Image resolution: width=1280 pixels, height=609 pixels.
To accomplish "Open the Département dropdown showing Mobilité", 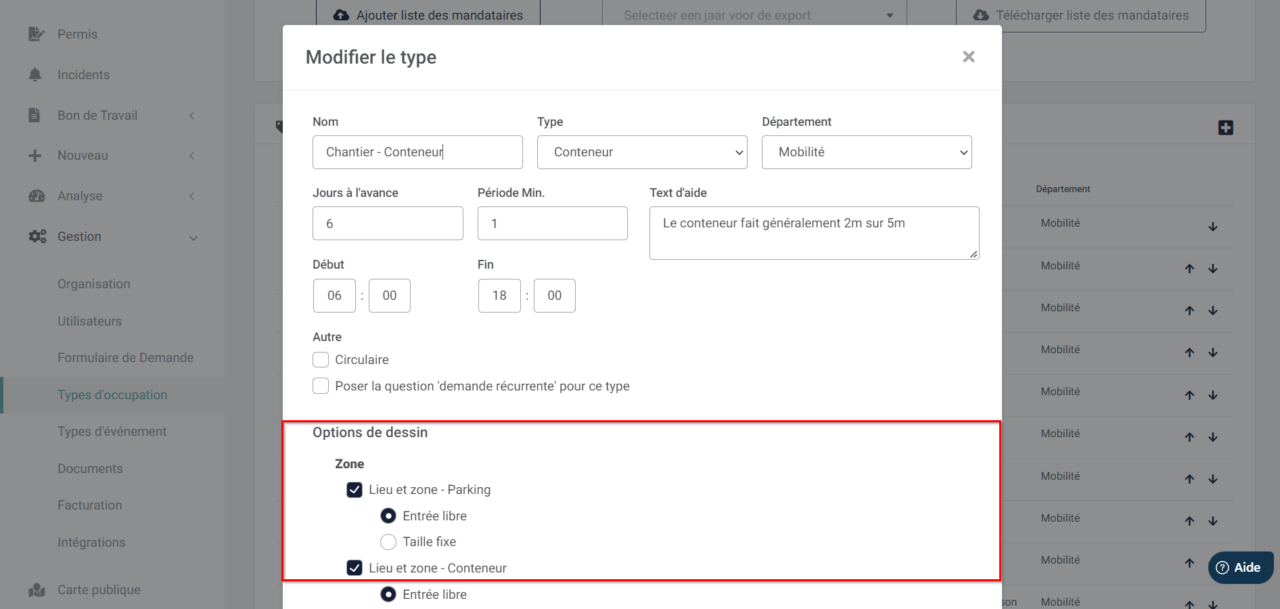I will [x=866, y=152].
